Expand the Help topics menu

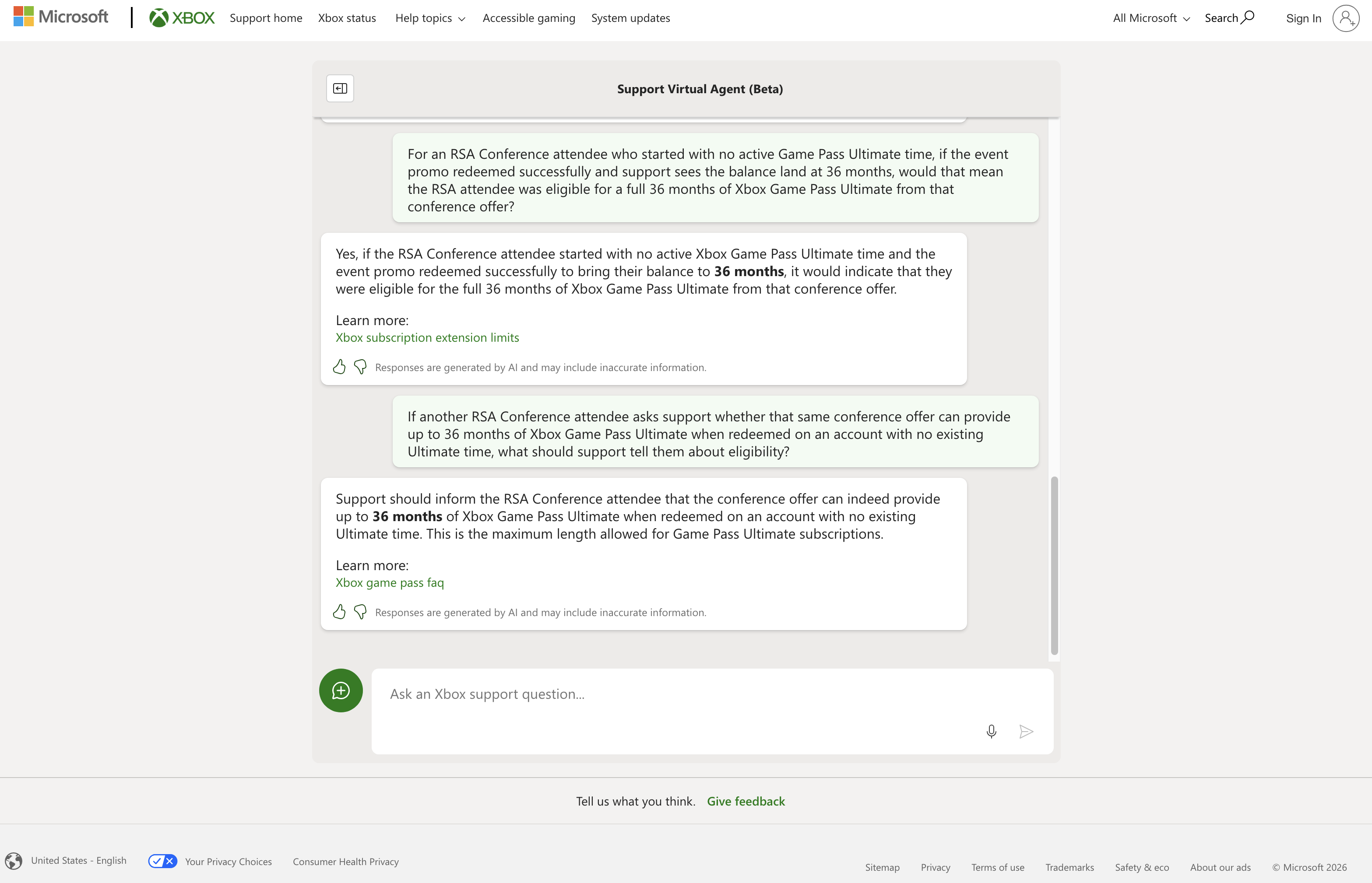point(429,18)
